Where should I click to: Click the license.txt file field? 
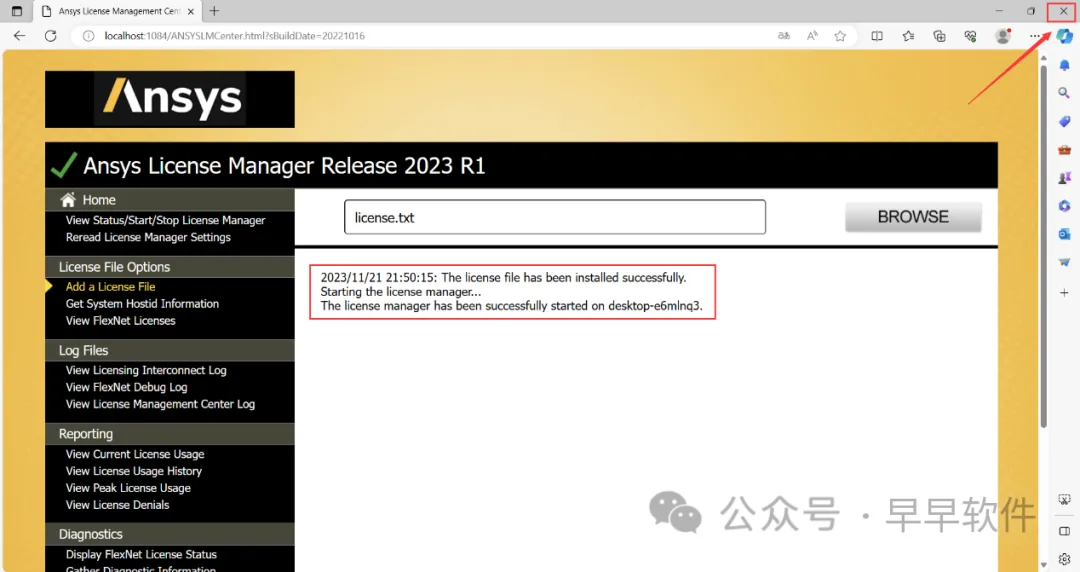554,217
